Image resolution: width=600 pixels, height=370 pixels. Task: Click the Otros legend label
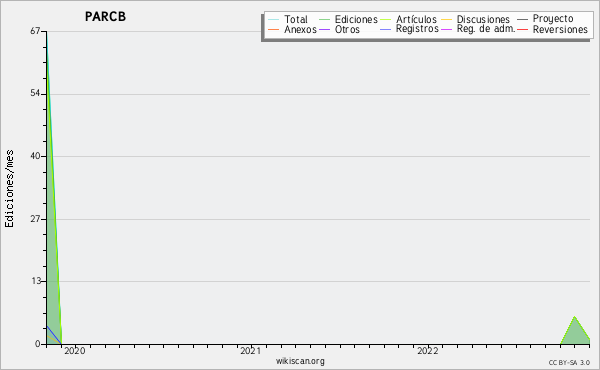347,29
